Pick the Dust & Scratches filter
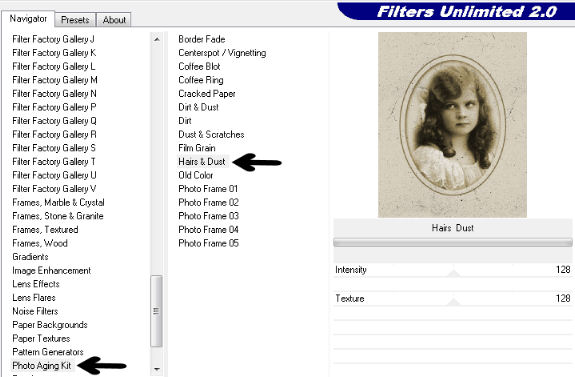Image resolution: width=575 pixels, height=377 pixels. tap(211, 134)
